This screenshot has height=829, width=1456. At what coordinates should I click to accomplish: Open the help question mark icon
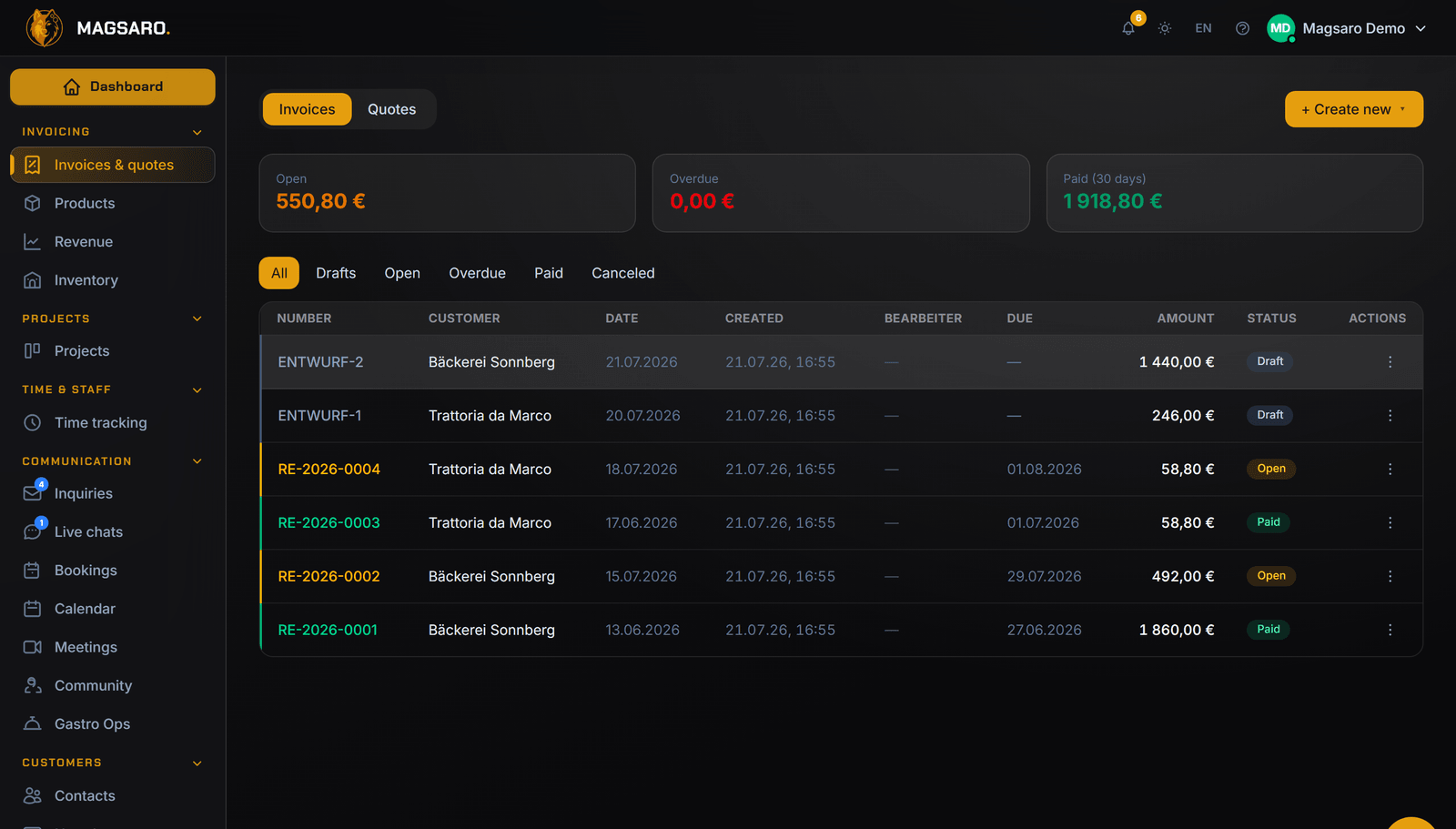1242,28
